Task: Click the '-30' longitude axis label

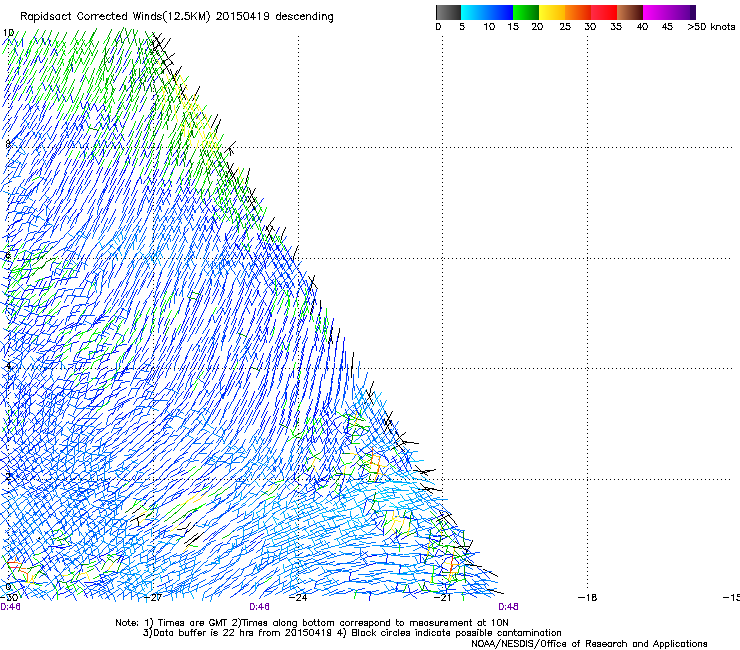Action: [9, 598]
